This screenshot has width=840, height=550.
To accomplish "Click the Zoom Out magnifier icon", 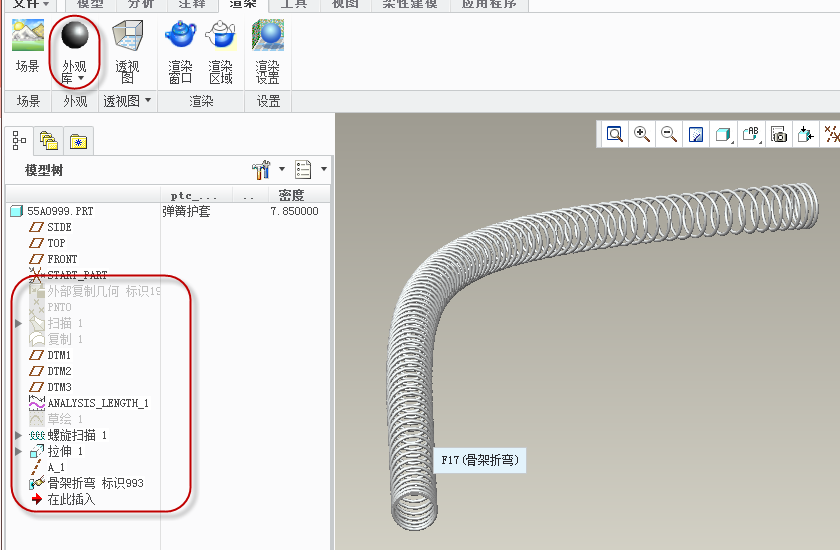I will pyautogui.click(x=669, y=134).
